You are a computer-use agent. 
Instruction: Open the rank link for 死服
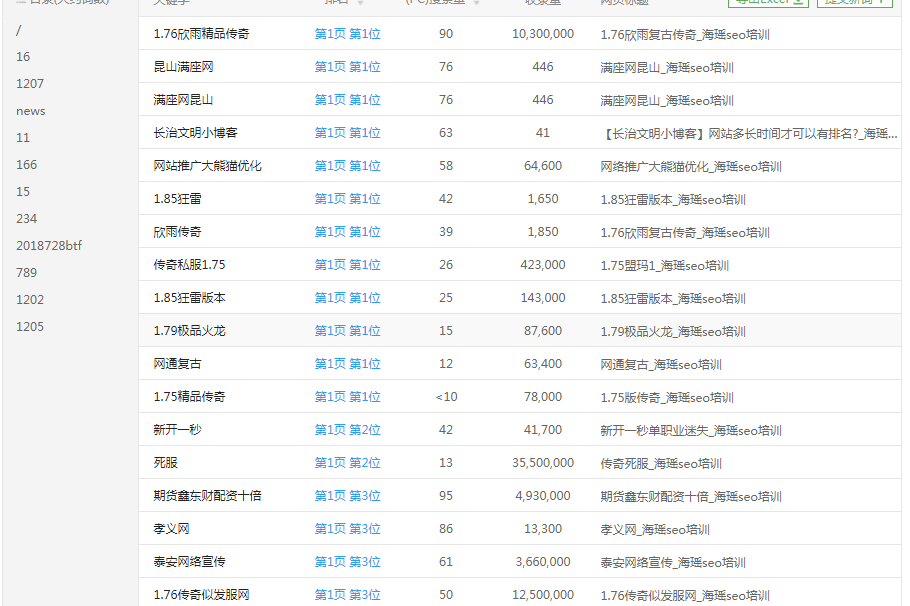(348, 463)
